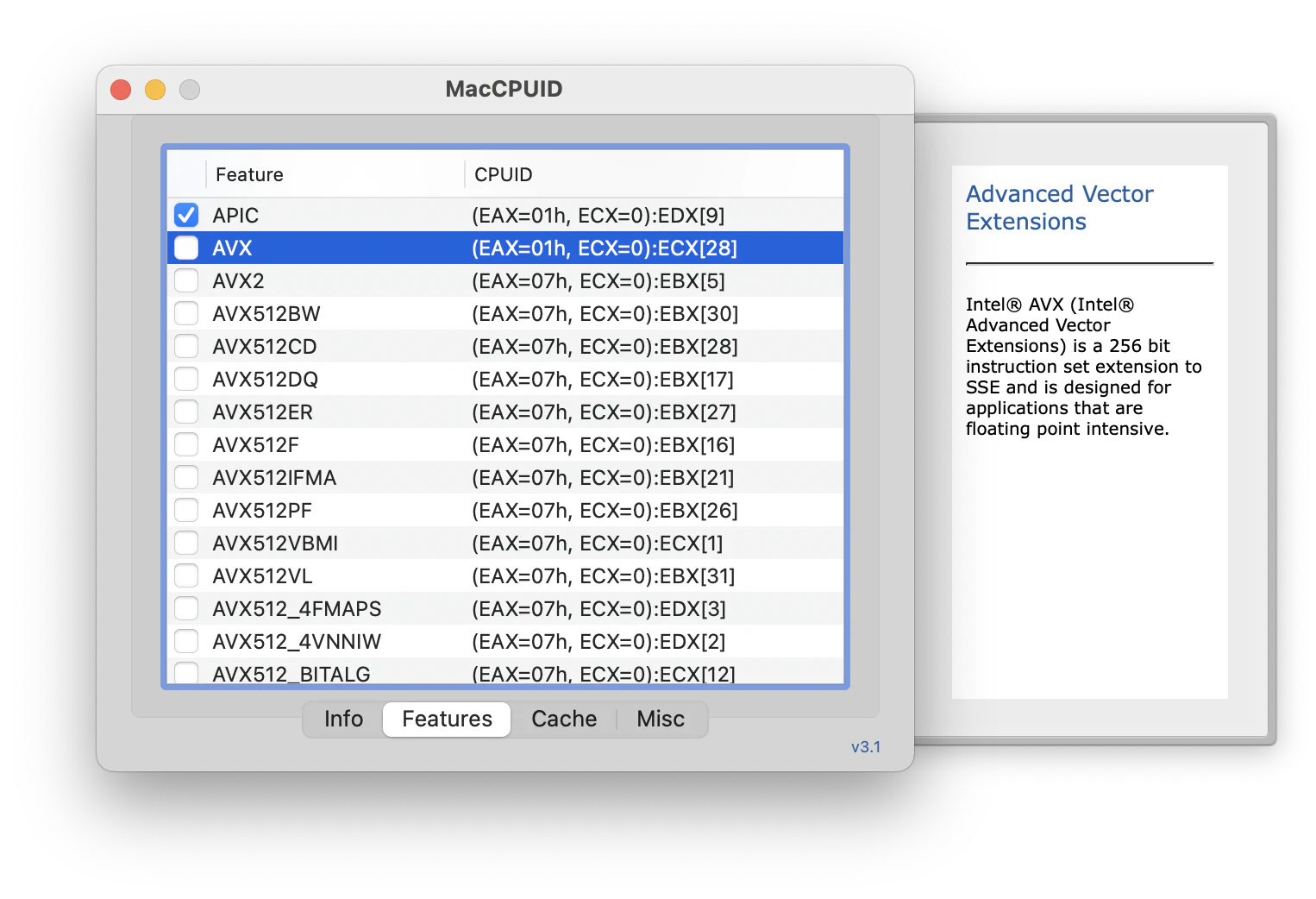Click CPUID value (EAX=07h, ECX=0):EBX[21]
Screen dimensions: 1316x899
click(603, 478)
